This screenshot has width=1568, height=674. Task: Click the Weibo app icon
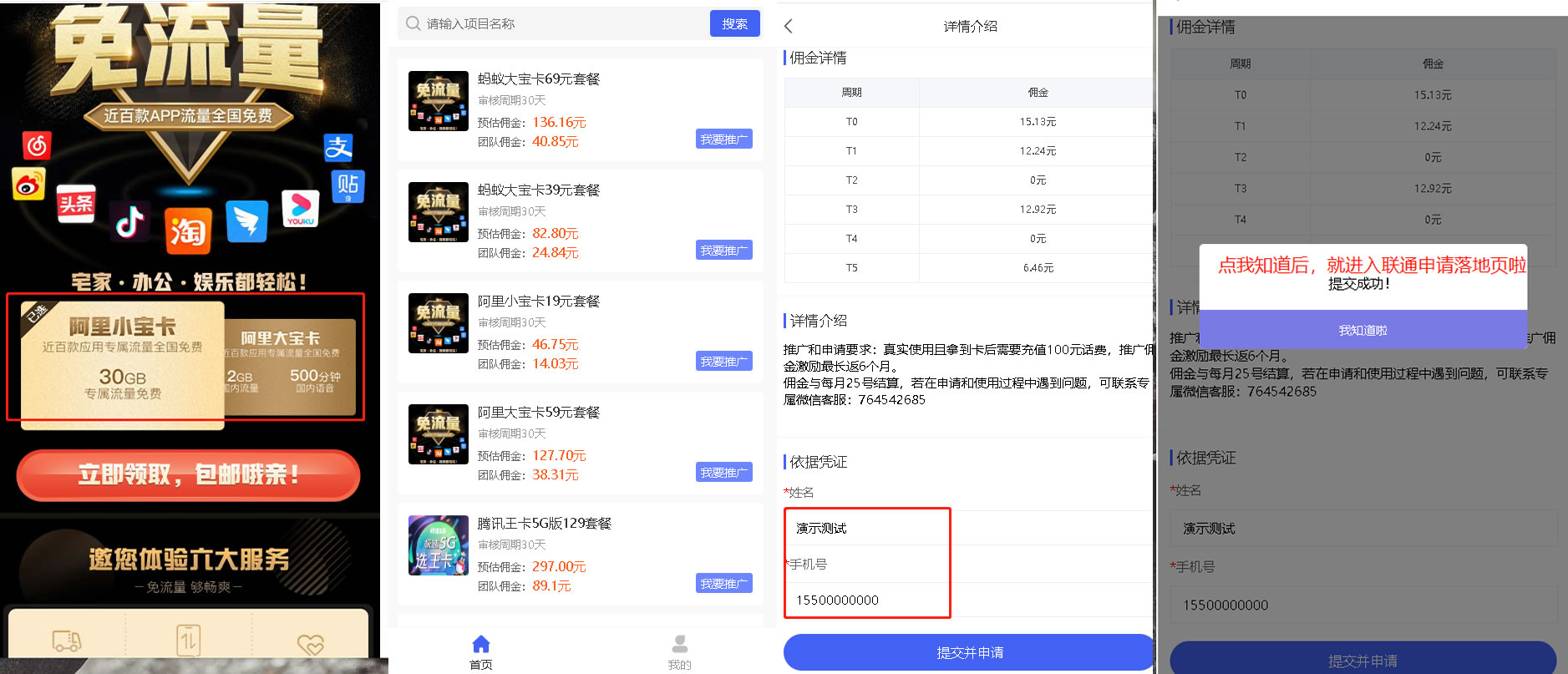point(28,185)
